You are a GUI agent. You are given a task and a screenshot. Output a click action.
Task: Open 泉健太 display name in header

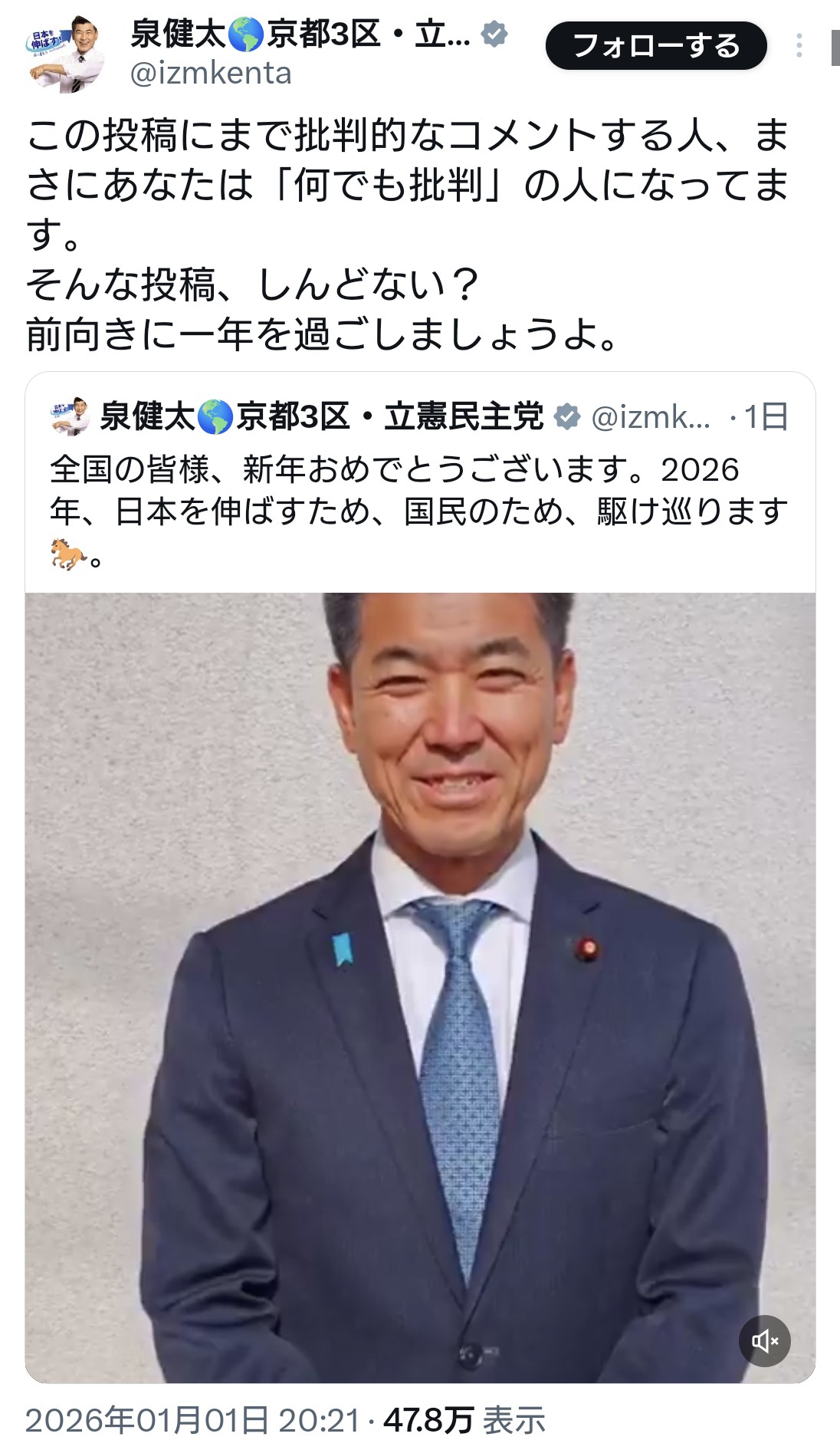[179, 35]
